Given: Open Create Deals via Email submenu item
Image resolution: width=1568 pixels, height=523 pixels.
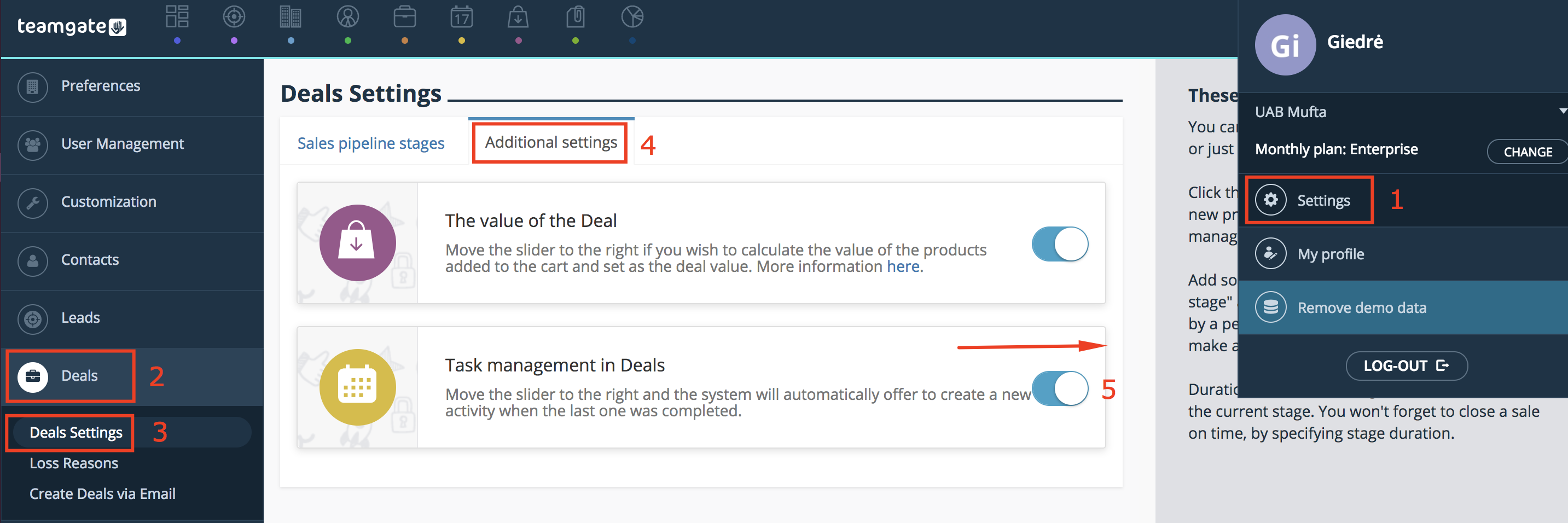Looking at the screenshot, I should coord(102,494).
